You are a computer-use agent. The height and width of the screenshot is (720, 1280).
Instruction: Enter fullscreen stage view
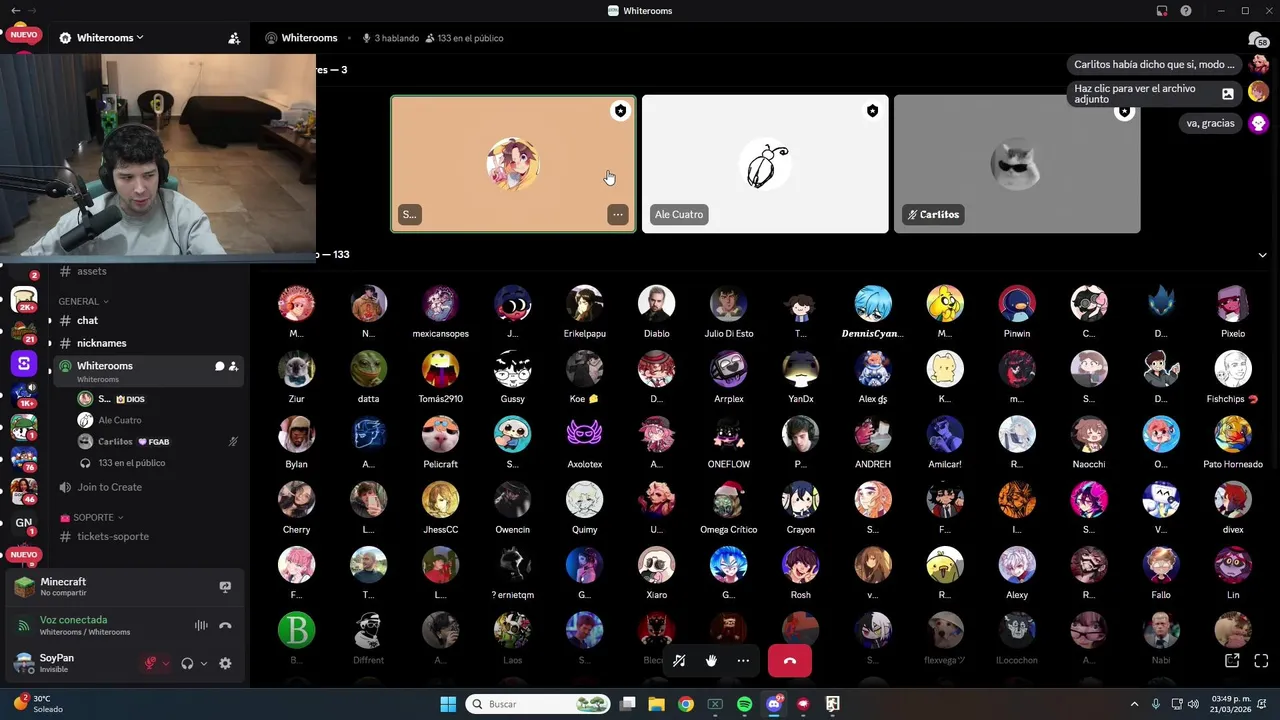(x=1261, y=661)
